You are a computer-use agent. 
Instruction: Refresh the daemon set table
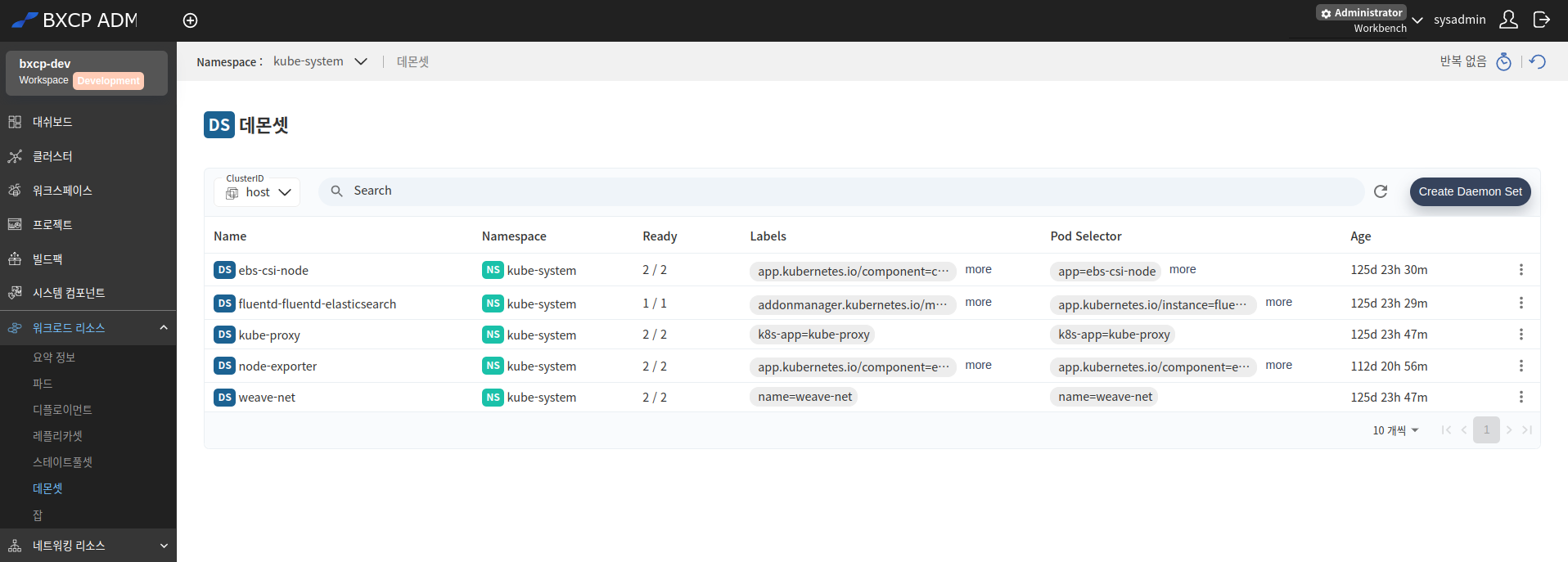1381,191
